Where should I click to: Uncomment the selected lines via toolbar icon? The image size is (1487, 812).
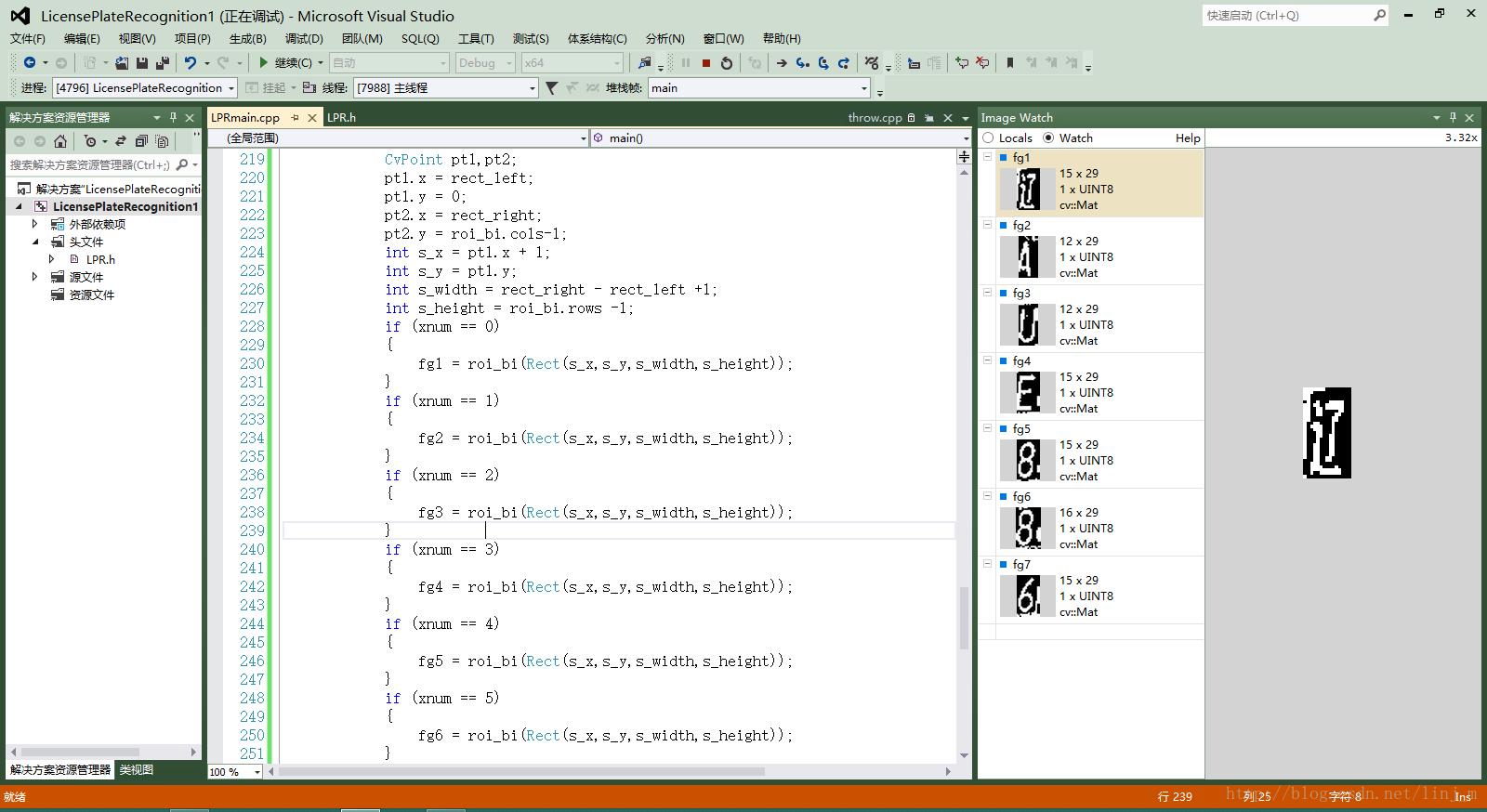[982, 63]
